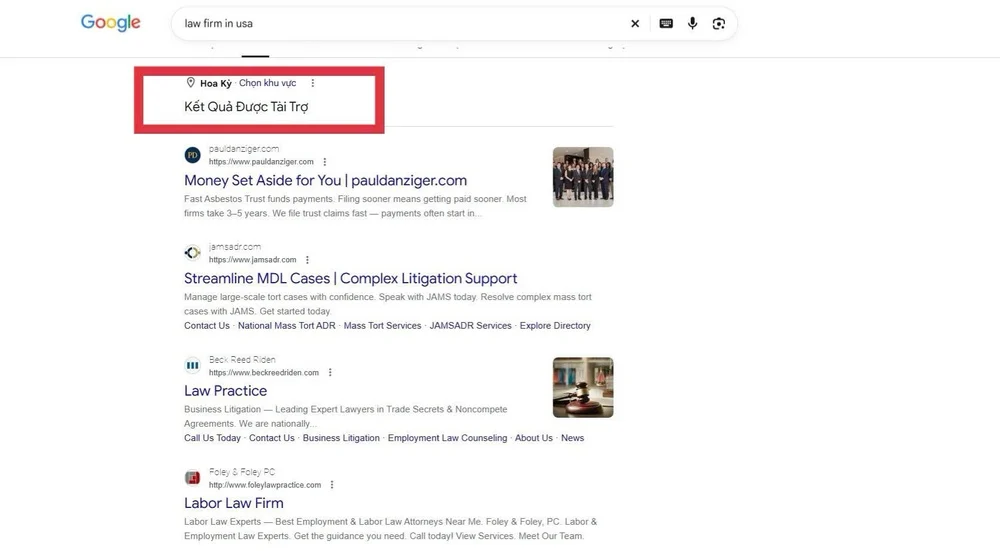Click 'Business Litigation' sitelink

pos(341,437)
